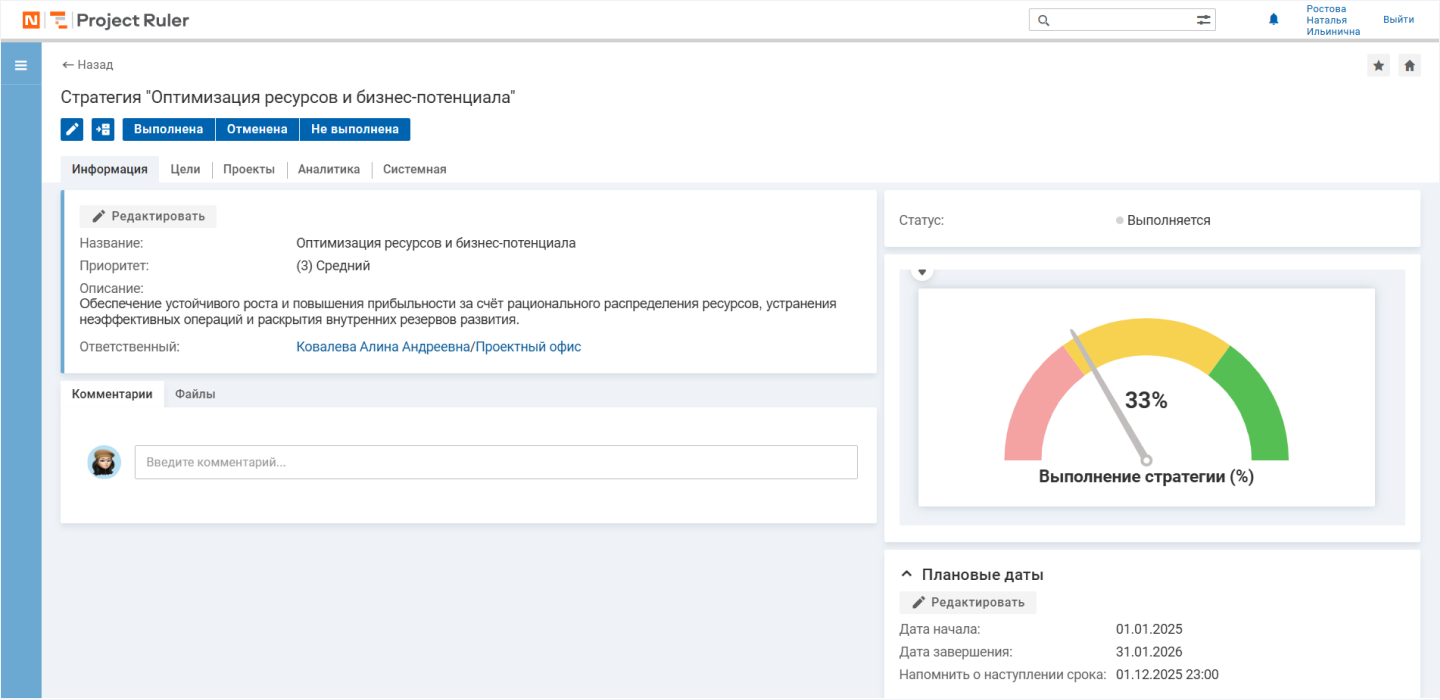Click the comment input field
Image resolution: width=1440 pixels, height=700 pixels.
click(496, 462)
